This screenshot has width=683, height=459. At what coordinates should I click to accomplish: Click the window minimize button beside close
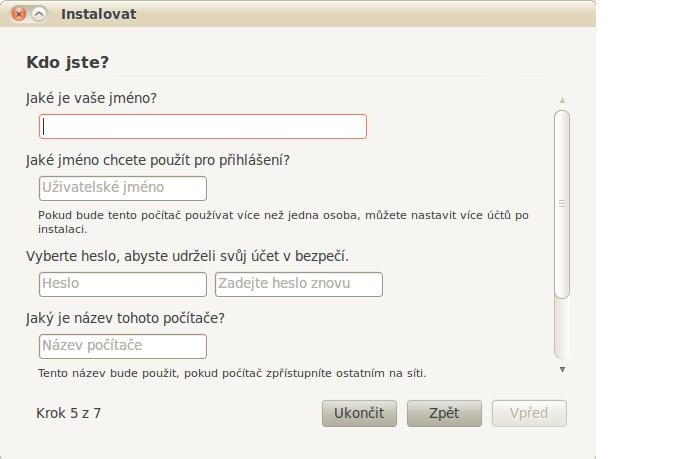(39, 14)
